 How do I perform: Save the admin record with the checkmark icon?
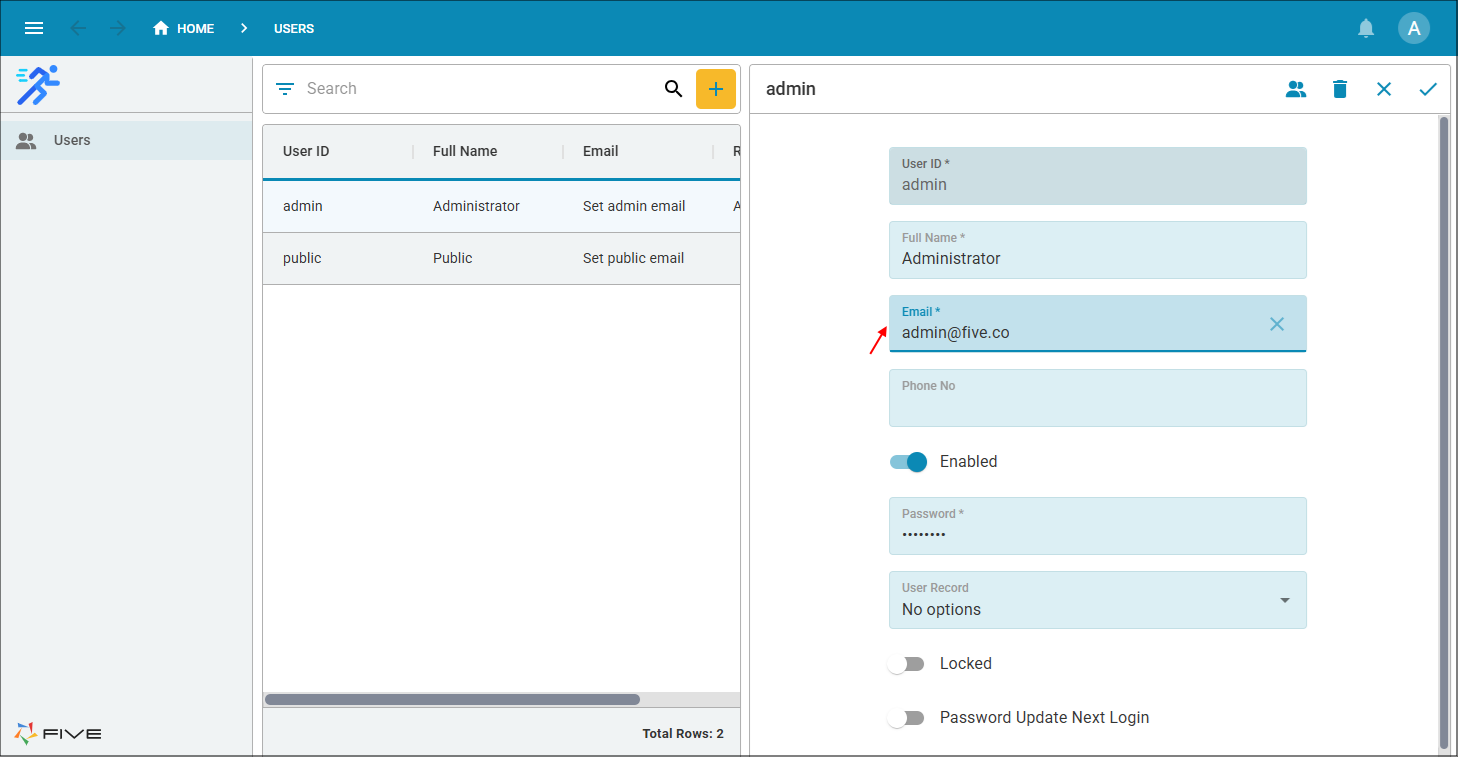pyautogui.click(x=1428, y=89)
